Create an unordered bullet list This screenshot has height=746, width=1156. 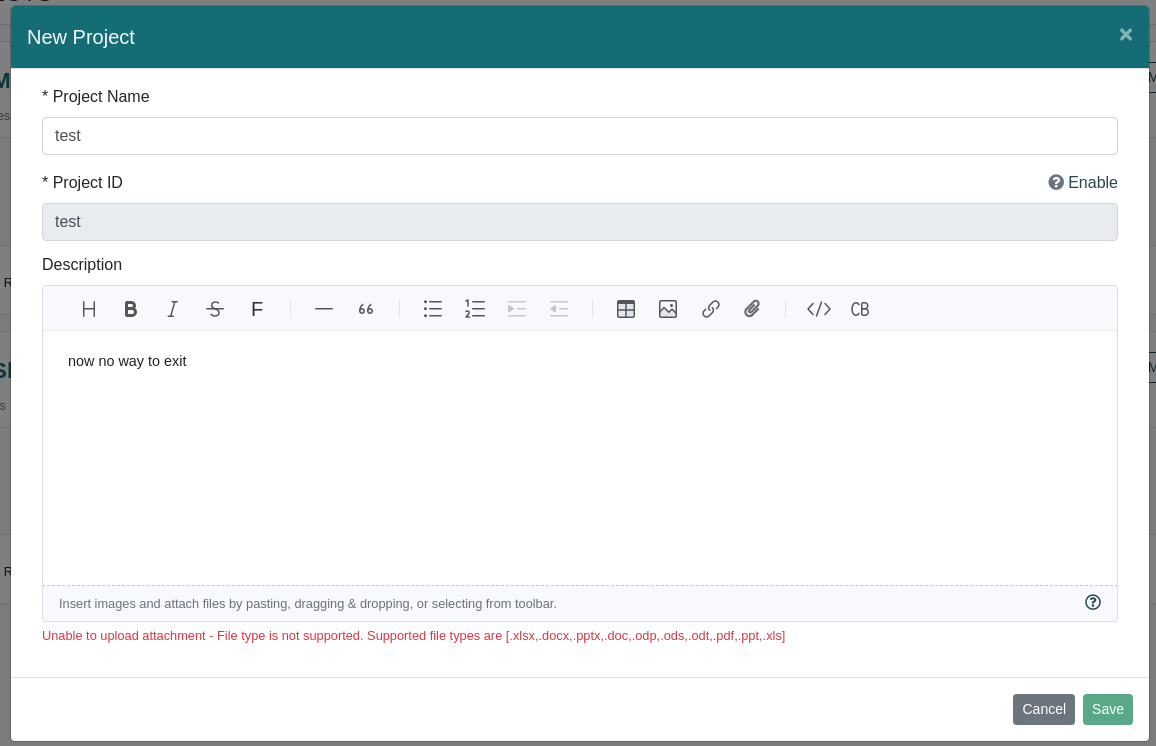[x=433, y=309]
